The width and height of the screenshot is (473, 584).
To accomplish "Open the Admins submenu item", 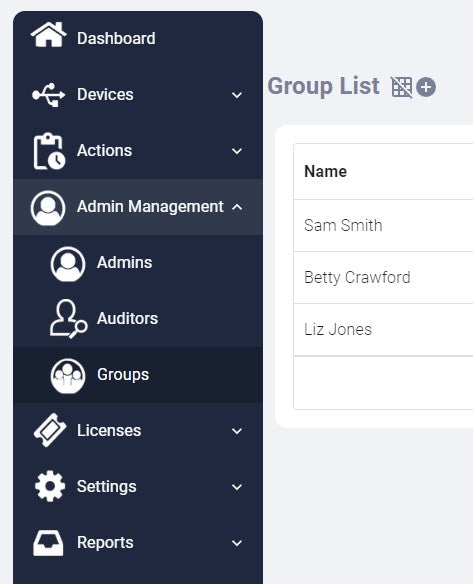I will click(138, 263).
